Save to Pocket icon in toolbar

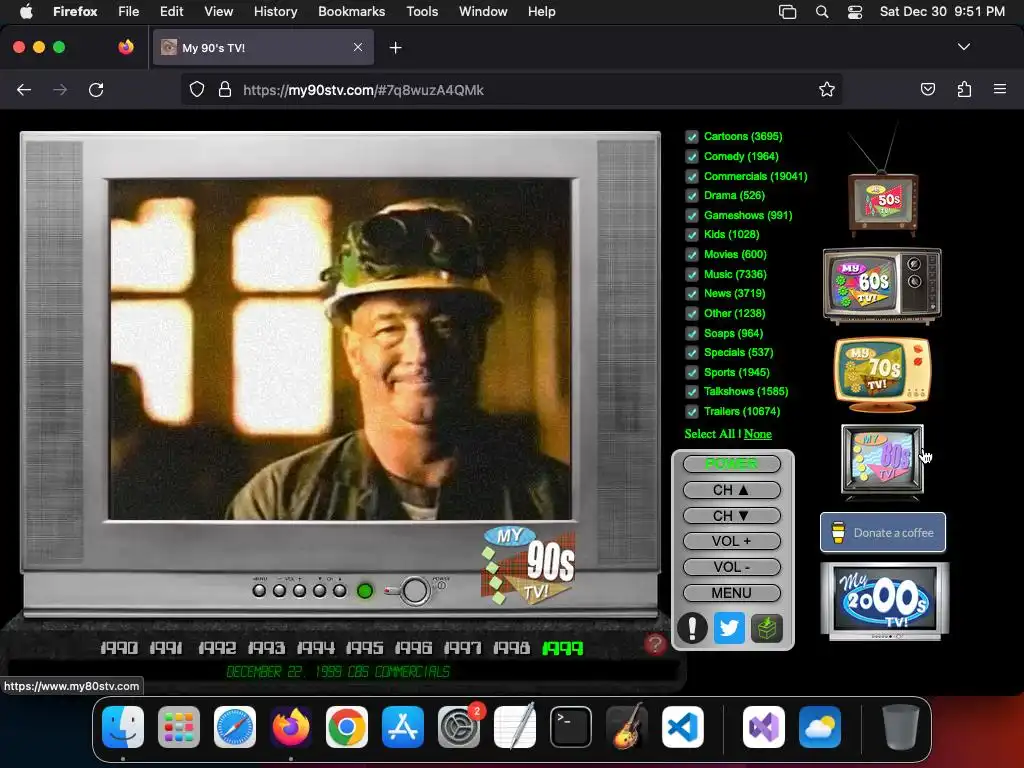click(927, 89)
